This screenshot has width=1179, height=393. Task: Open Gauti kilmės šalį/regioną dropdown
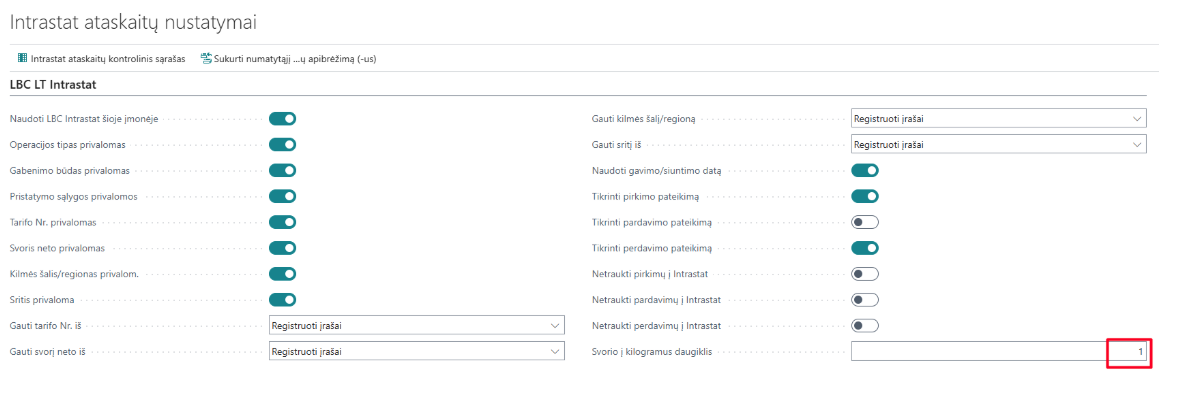point(999,119)
